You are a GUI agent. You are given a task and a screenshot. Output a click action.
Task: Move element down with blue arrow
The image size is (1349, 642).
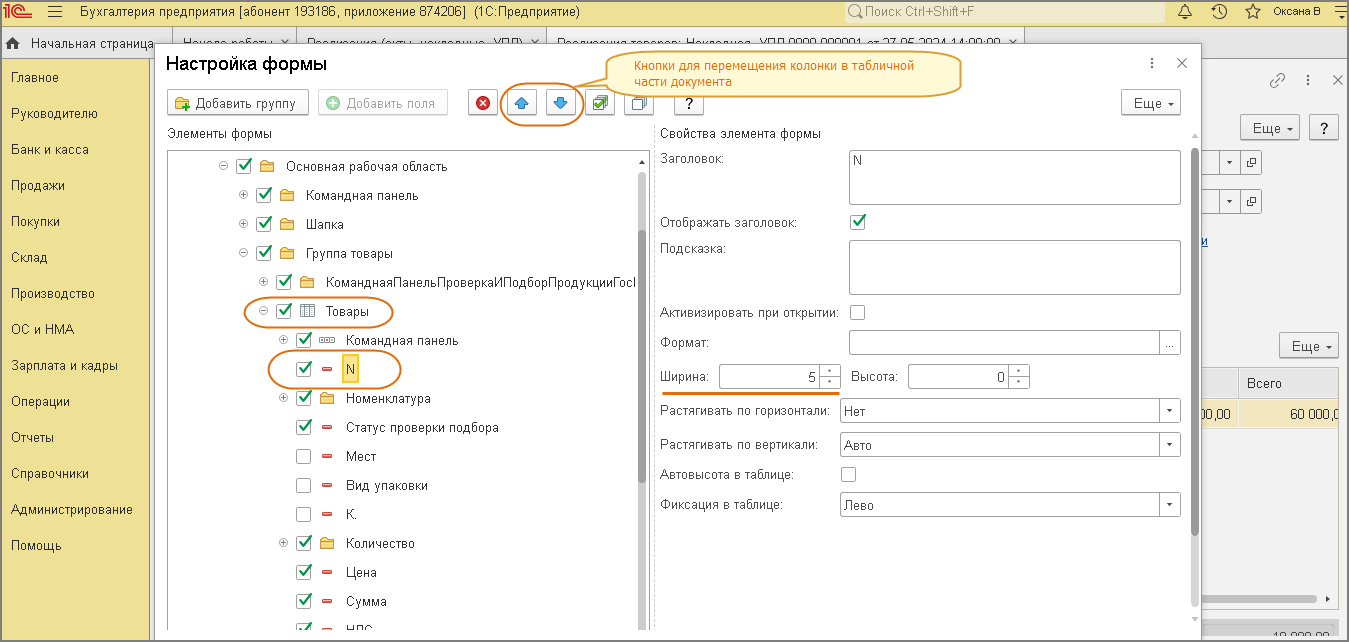tap(562, 103)
